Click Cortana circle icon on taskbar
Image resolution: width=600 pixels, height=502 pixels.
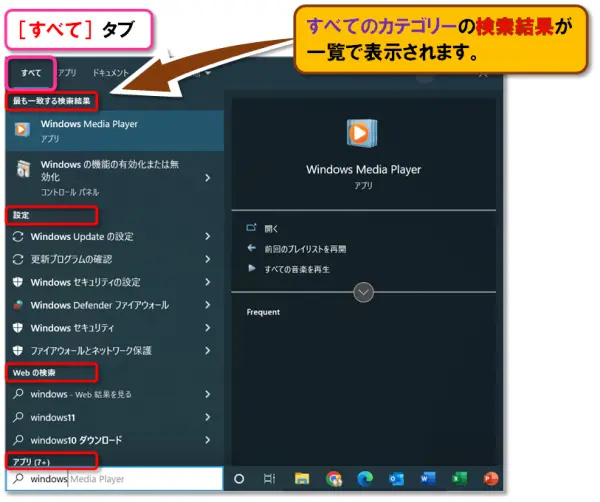[239, 479]
